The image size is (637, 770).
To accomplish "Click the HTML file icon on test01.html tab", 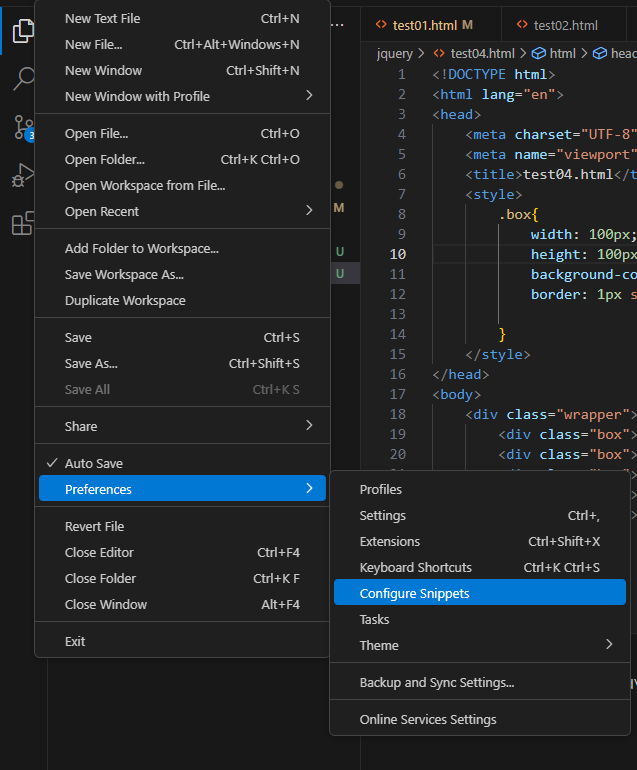I will 380,25.
